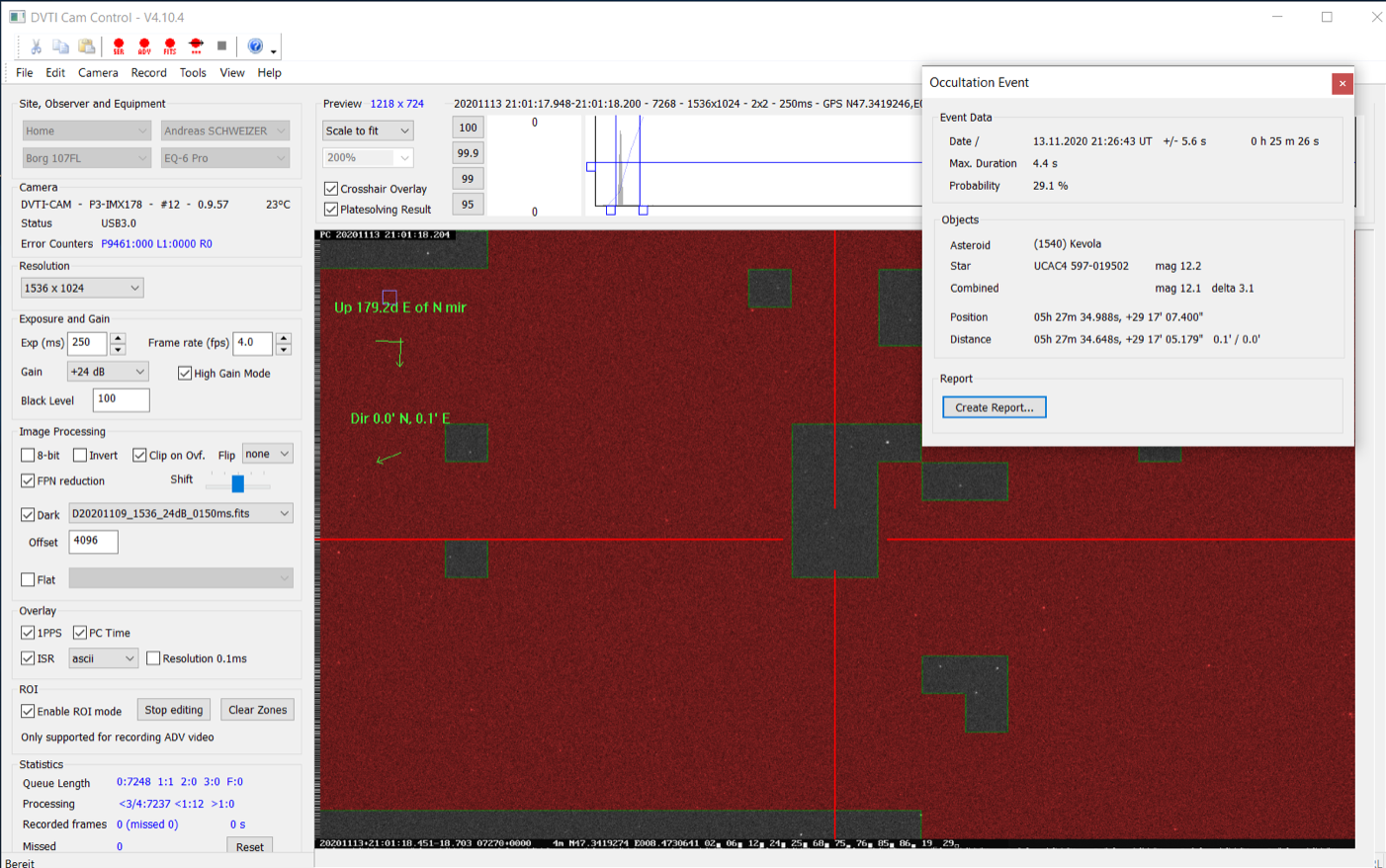The image size is (1386, 868).
Task: Open the Camera menu
Action: [98, 73]
